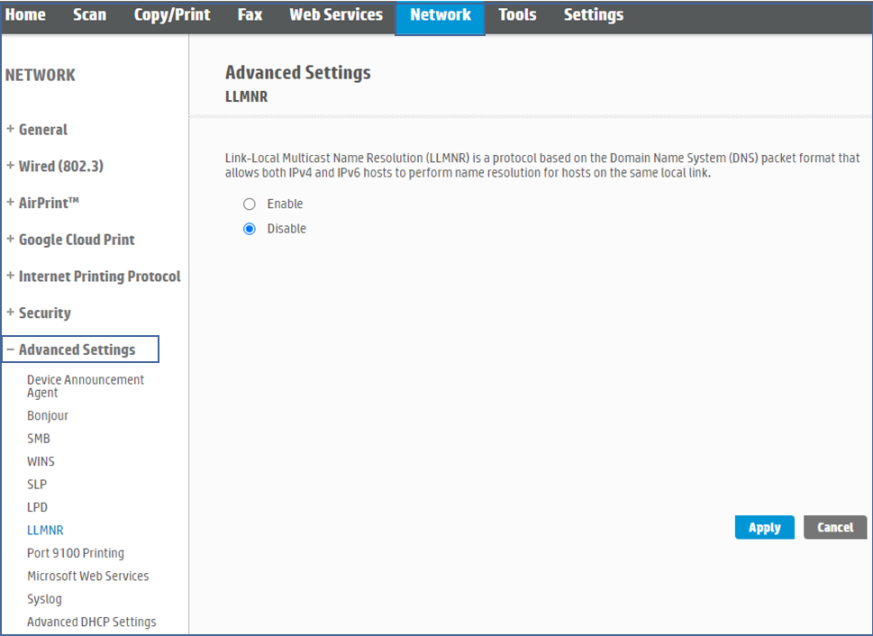
Task: Select the Enable radio button for LLMNR
Action: (x=250, y=204)
